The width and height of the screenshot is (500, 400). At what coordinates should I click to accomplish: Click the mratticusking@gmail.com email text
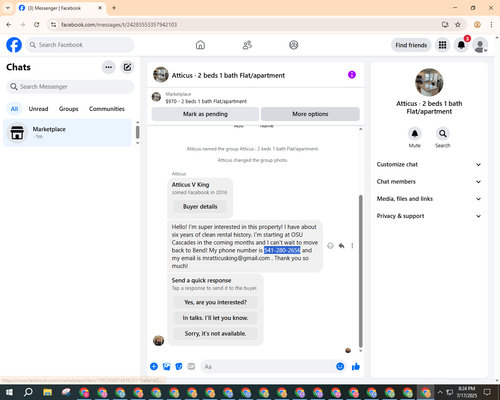[x=236, y=258]
